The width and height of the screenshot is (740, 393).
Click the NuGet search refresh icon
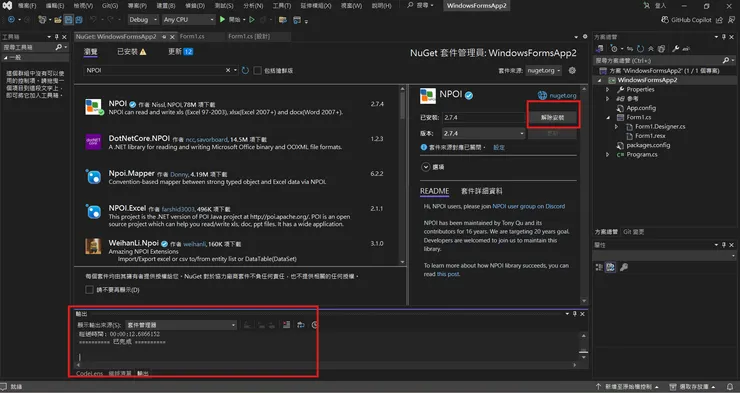click(245, 70)
